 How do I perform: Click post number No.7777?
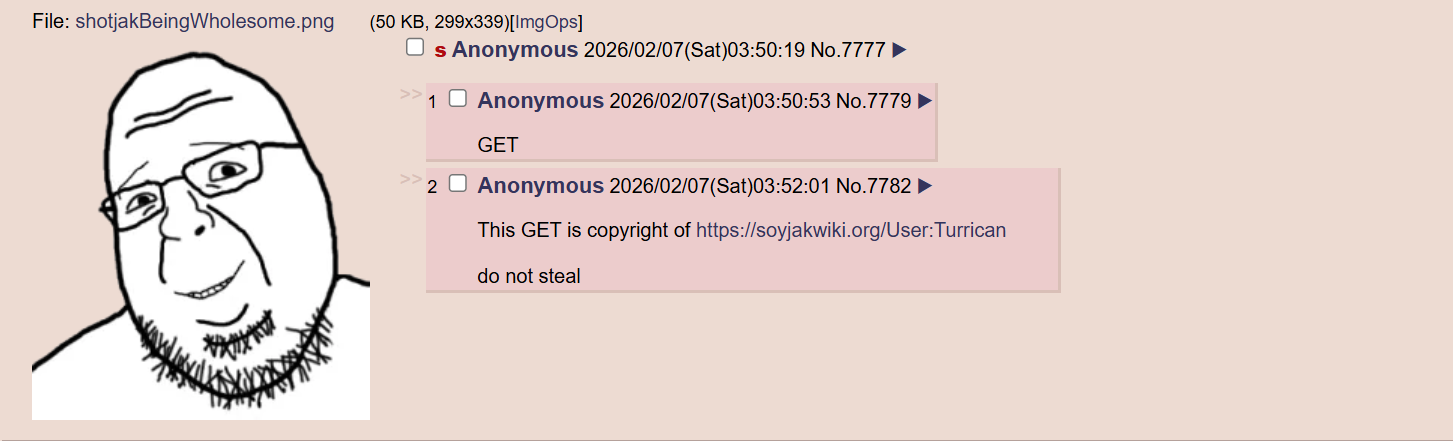pos(848,50)
